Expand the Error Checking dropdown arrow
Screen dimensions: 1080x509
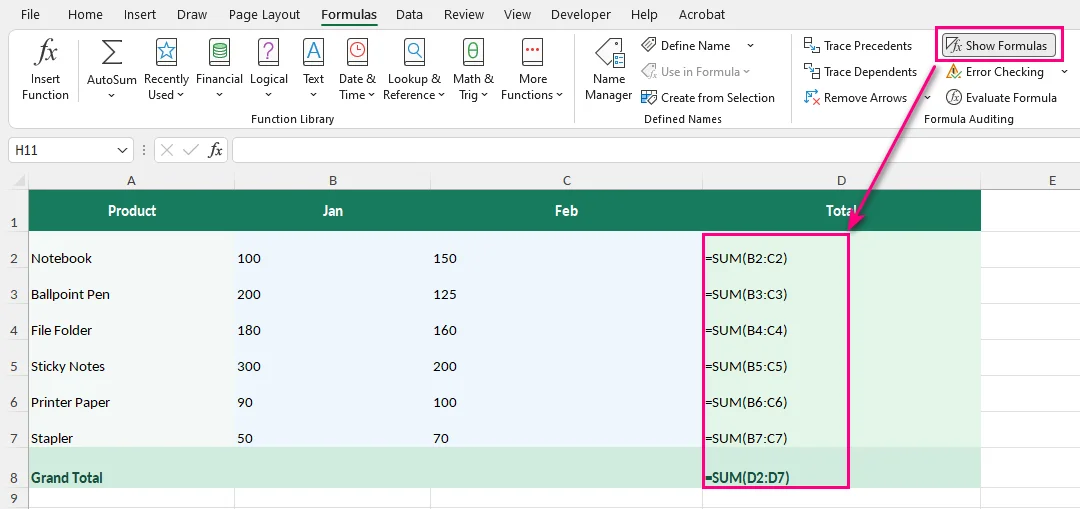point(1064,72)
